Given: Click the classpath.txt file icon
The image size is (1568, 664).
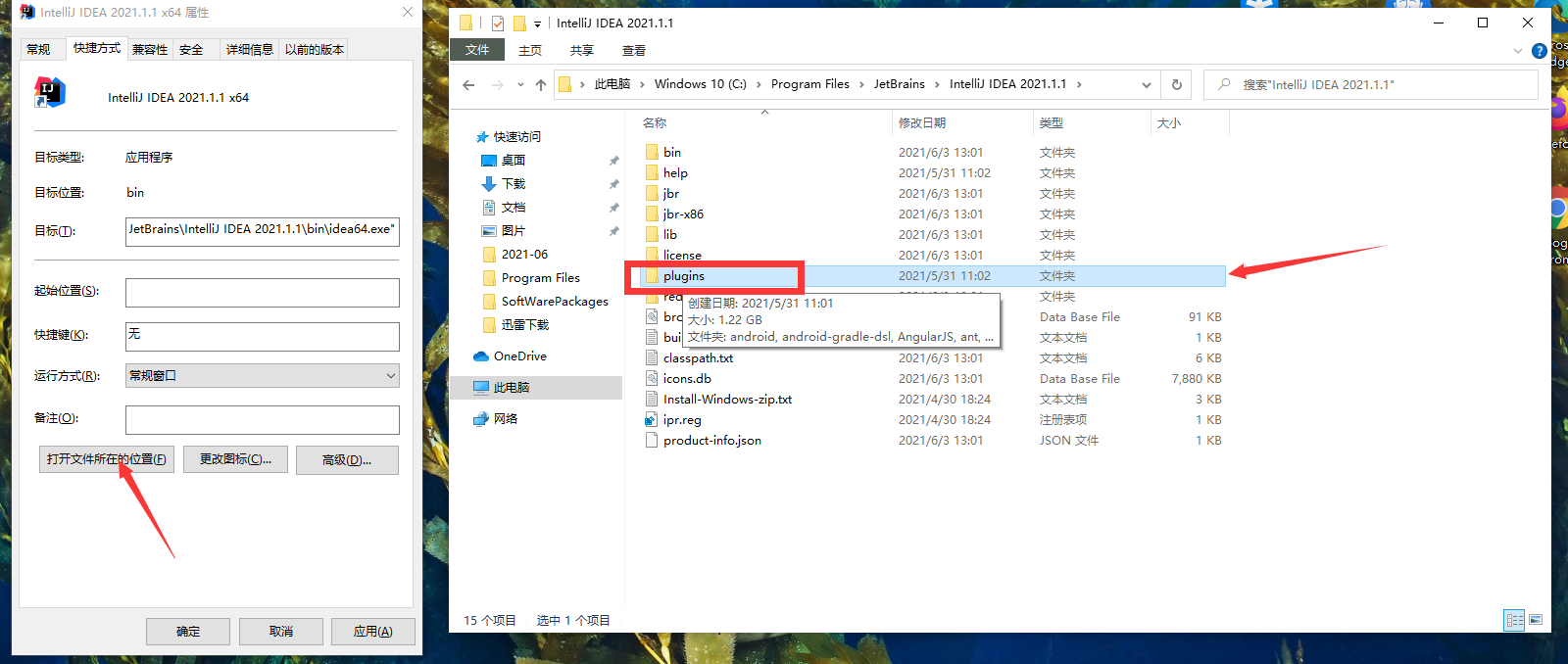Looking at the screenshot, I should point(652,357).
